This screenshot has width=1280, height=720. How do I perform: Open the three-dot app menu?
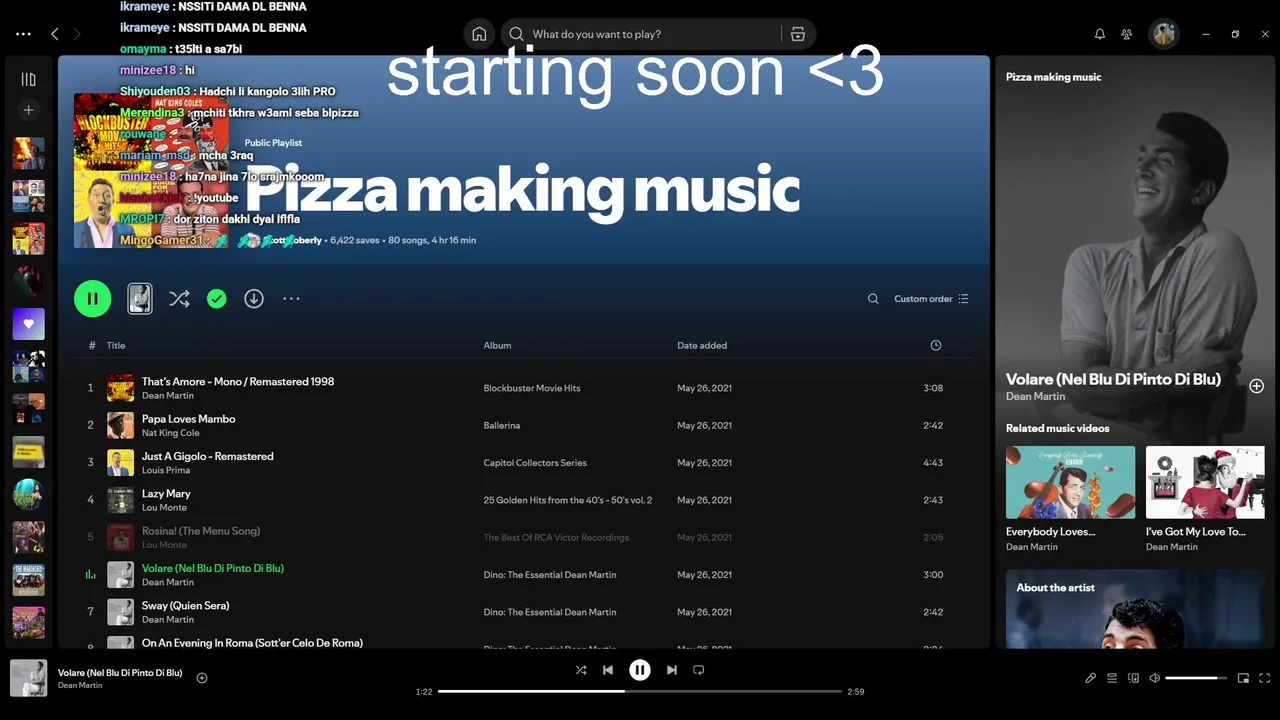click(x=23, y=34)
